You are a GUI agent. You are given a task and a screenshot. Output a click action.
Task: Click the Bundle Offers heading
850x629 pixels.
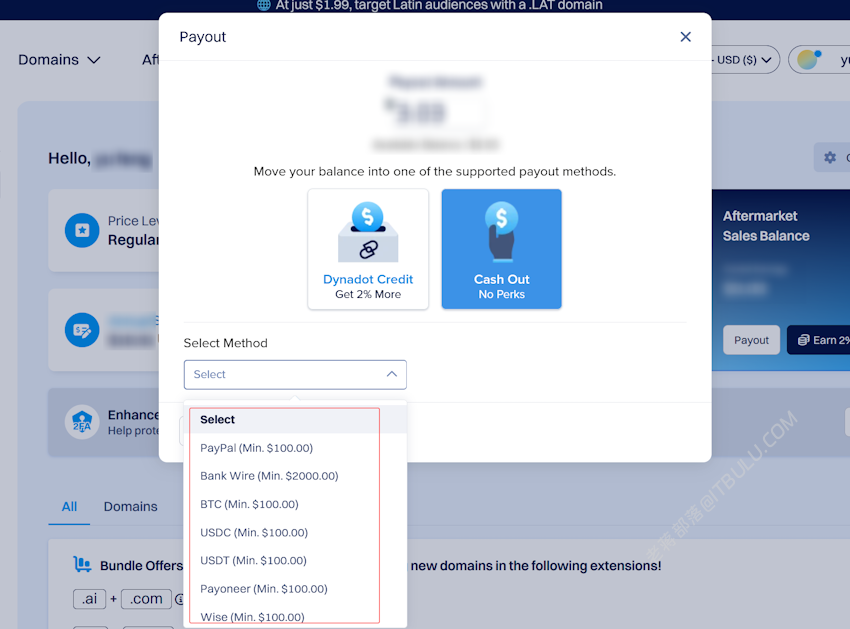pos(141,566)
